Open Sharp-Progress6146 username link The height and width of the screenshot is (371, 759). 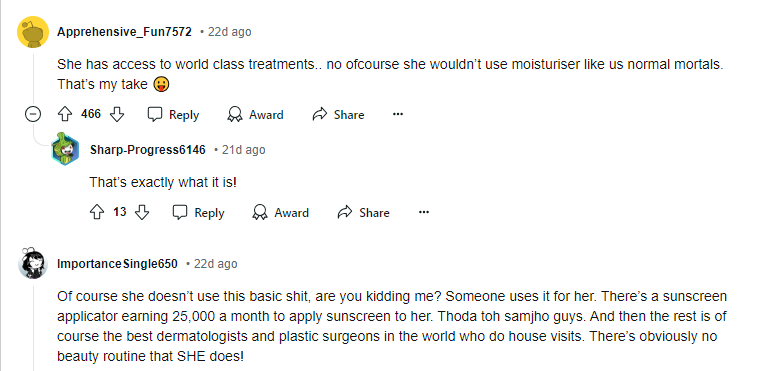(148, 150)
